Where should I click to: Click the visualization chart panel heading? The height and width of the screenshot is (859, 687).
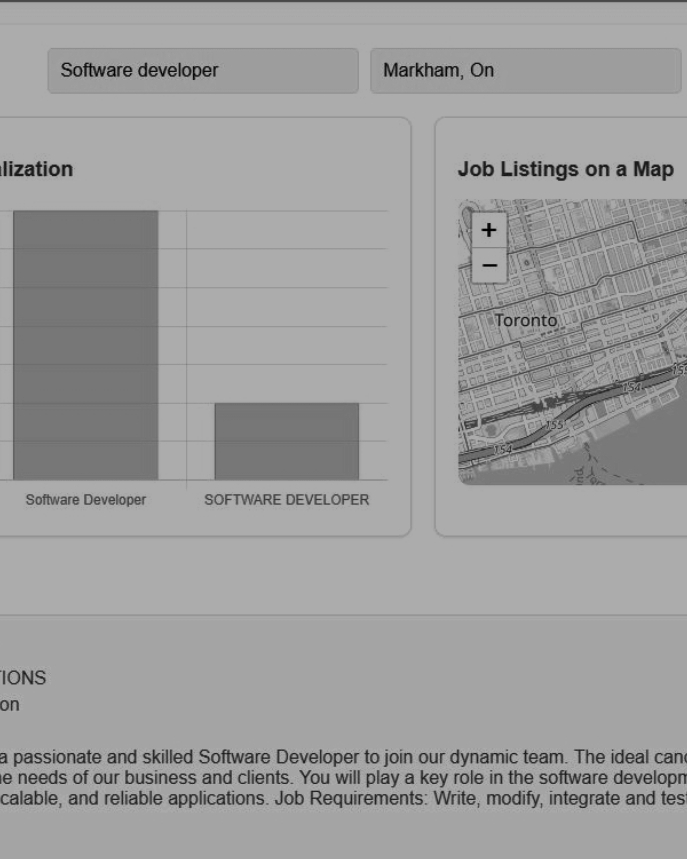[x=36, y=169]
